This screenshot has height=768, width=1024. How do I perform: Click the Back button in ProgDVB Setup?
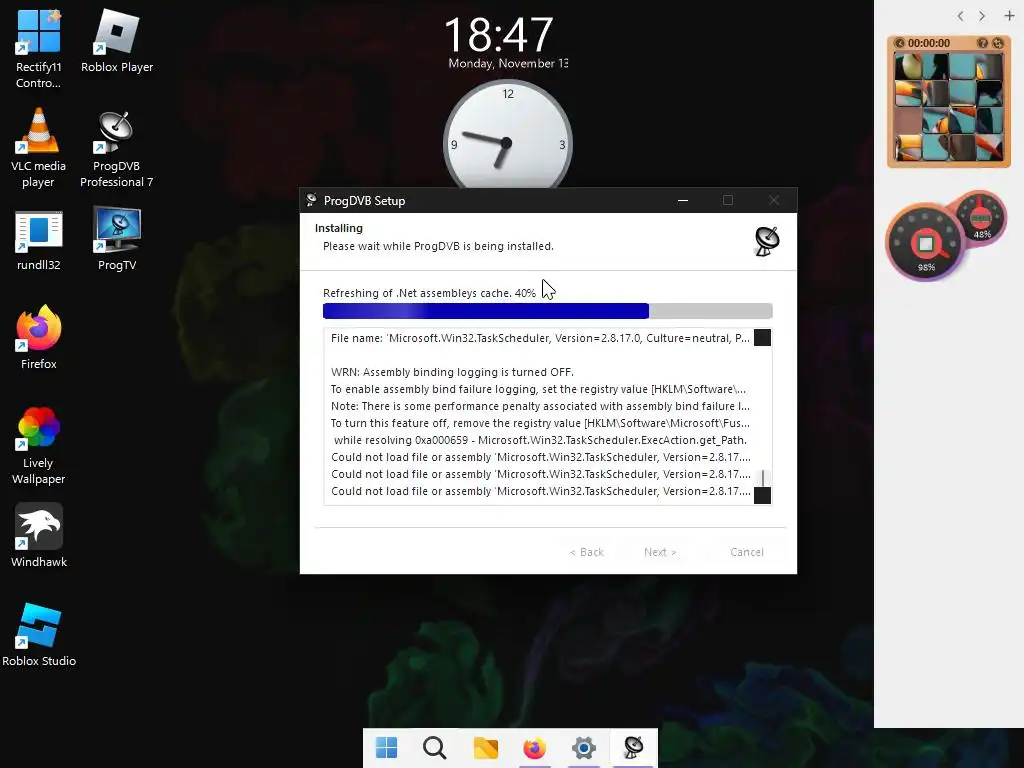pyautogui.click(x=586, y=552)
